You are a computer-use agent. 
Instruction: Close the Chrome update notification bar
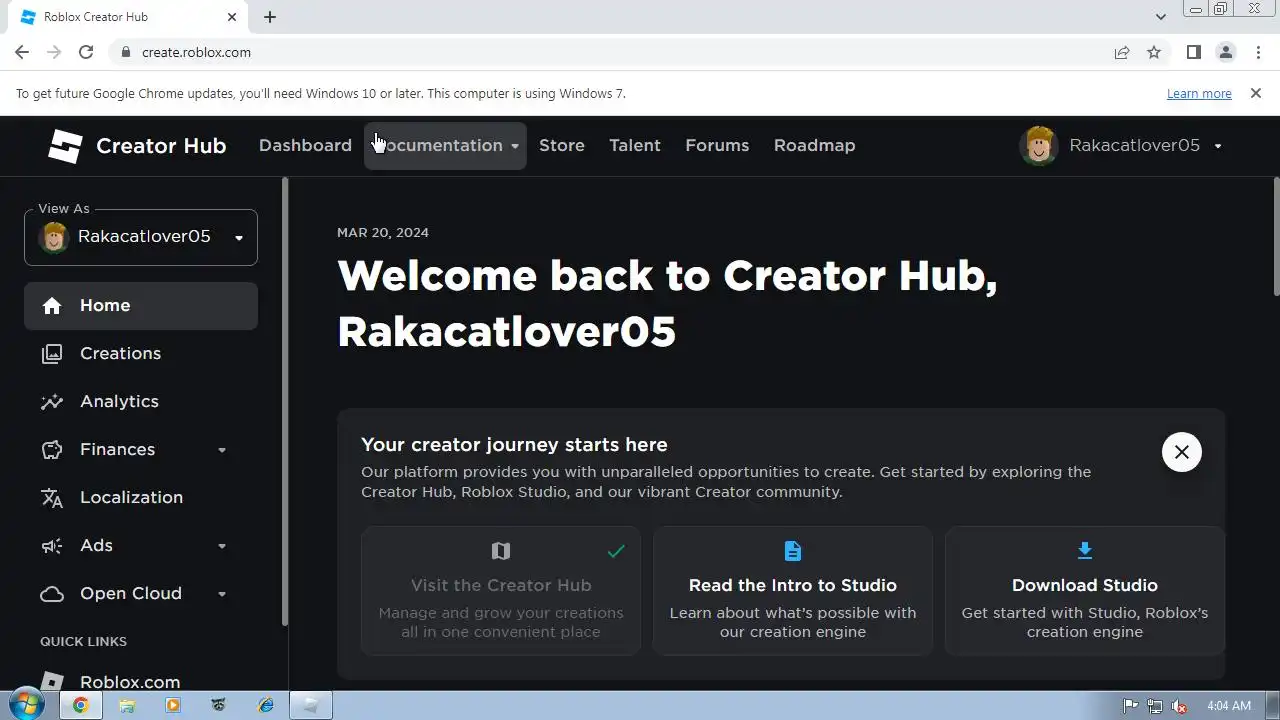(1255, 93)
